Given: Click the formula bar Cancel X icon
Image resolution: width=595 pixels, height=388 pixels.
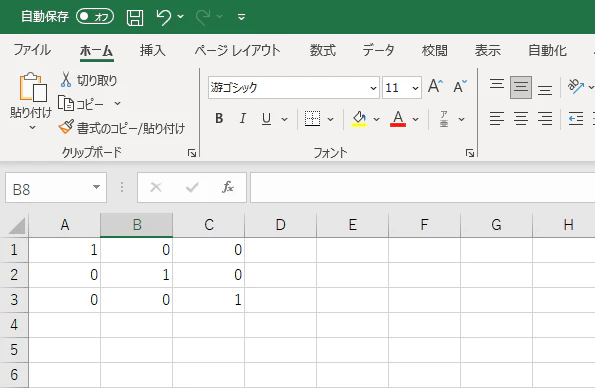Looking at the screenshot, I should point(156,187).
